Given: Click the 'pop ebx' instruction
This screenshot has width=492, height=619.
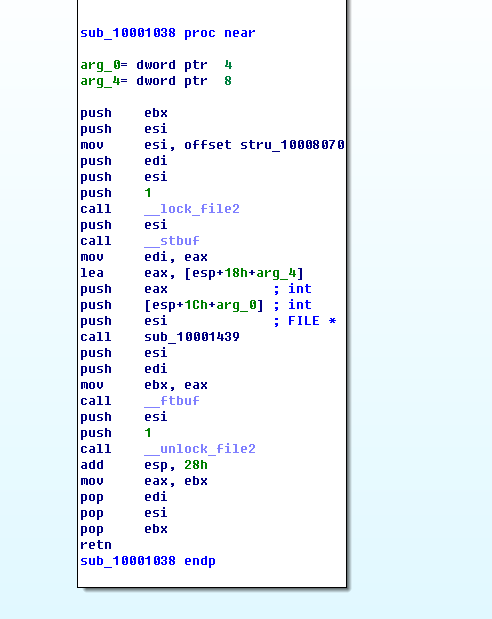Looking at the screenshot, I should [124, 529].
